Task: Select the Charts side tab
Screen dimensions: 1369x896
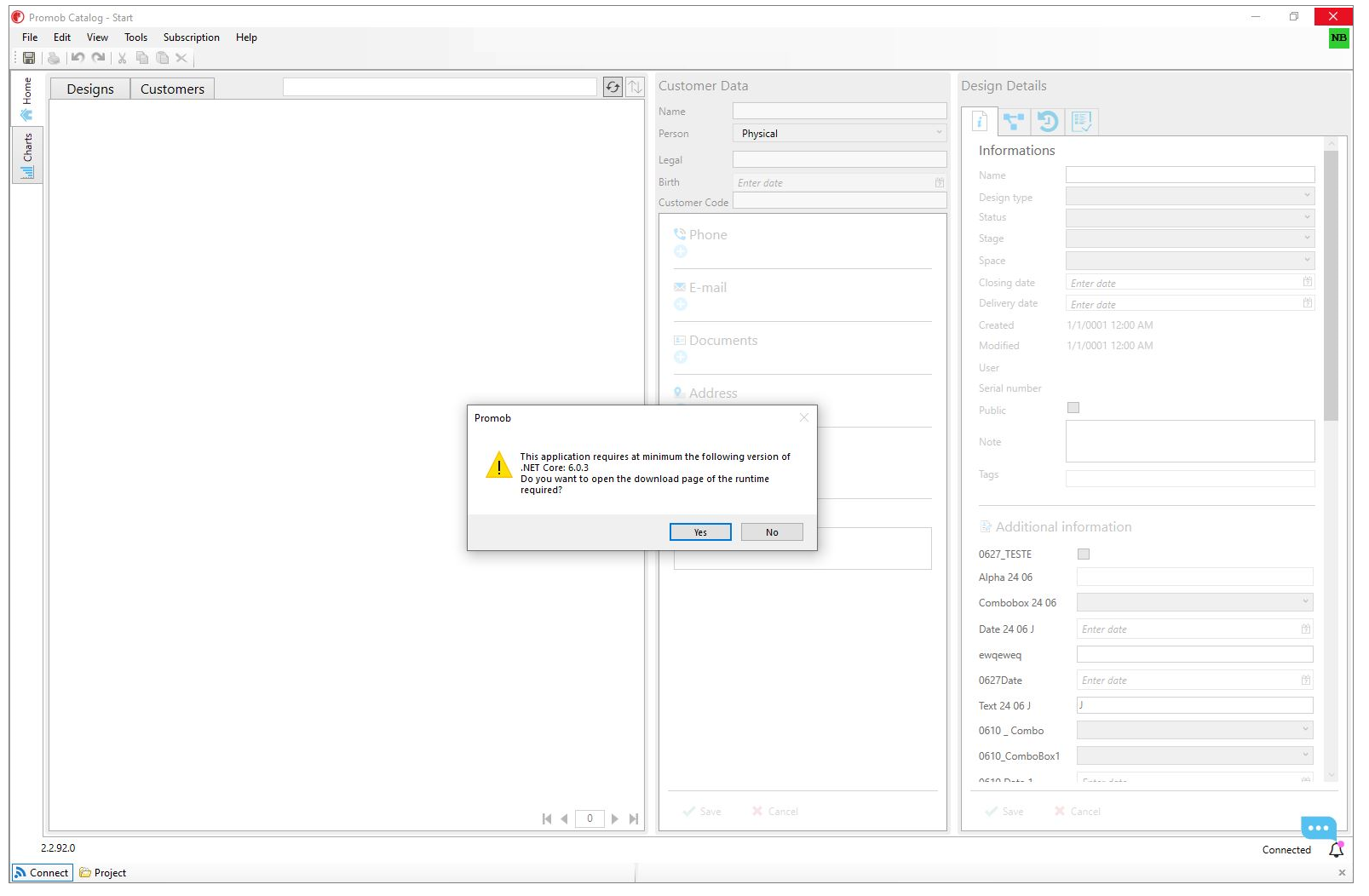Action: pos(27,156)
